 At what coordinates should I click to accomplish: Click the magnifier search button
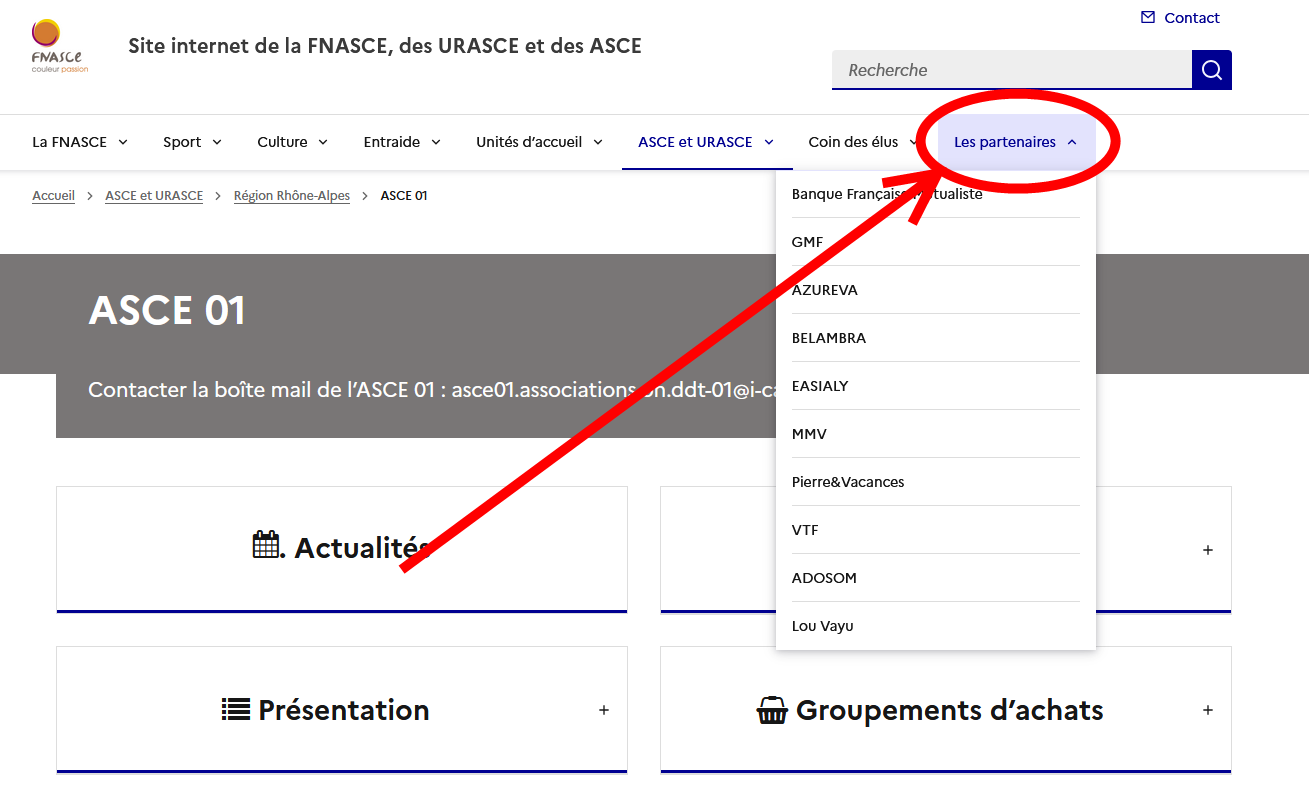(x=1212, y=70)
